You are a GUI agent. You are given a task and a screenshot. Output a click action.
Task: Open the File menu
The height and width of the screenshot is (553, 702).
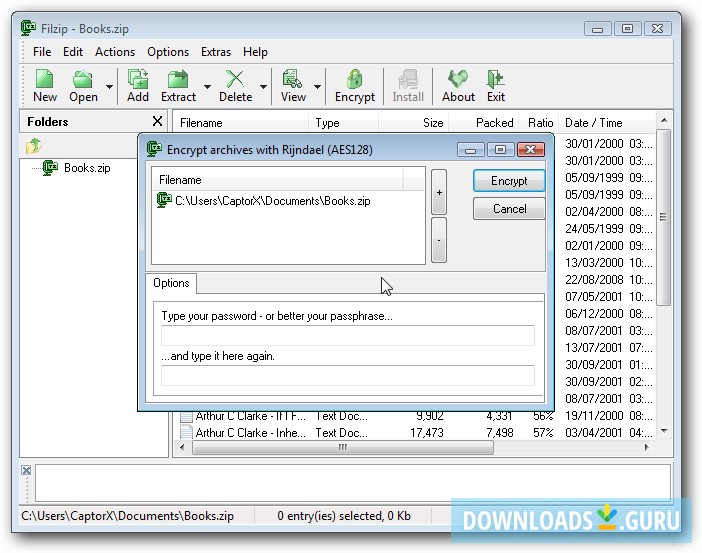coord(42,52)
